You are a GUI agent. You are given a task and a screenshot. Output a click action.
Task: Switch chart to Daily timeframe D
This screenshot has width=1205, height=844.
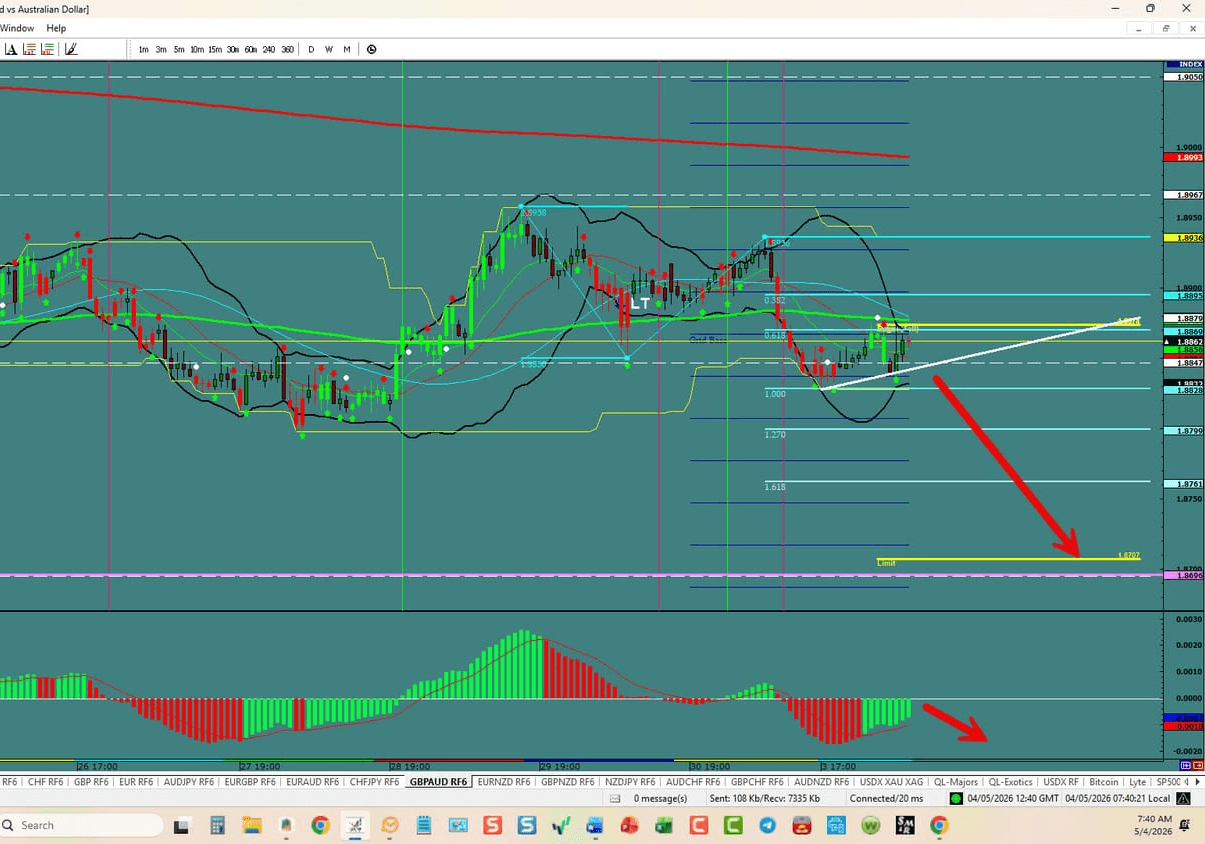311,49
